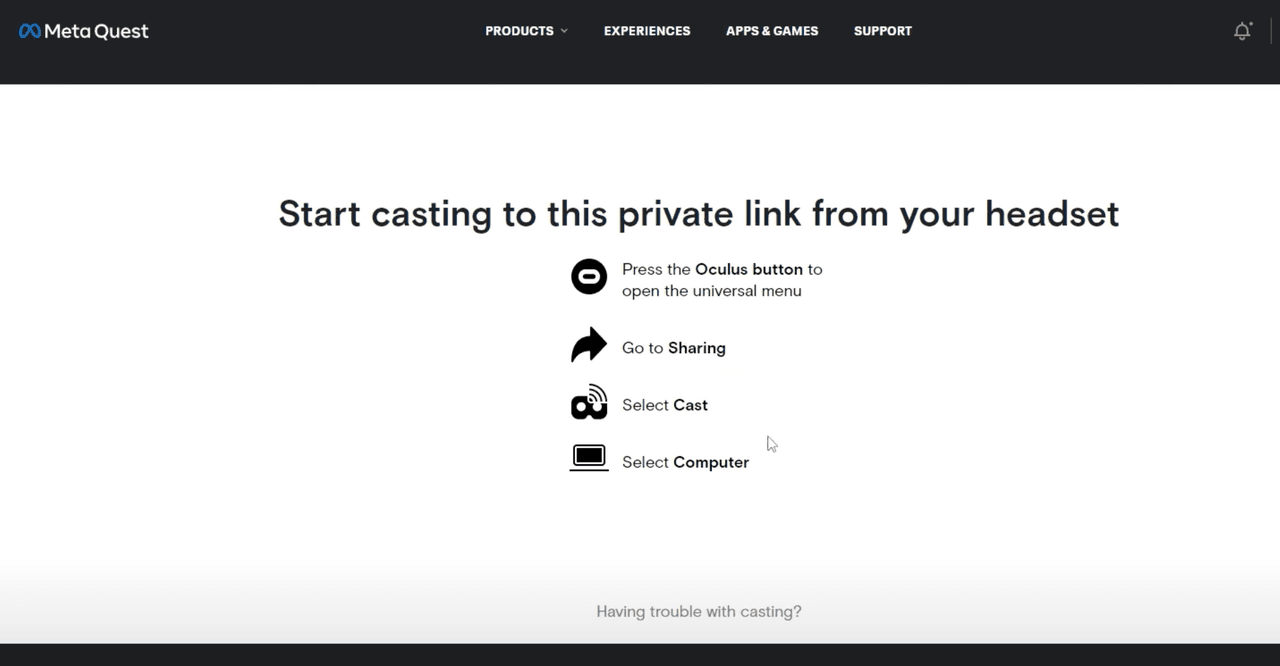Click the Meta Quest wordmark text
This screenshot has width=1280, height=666.
pos(96,31)
